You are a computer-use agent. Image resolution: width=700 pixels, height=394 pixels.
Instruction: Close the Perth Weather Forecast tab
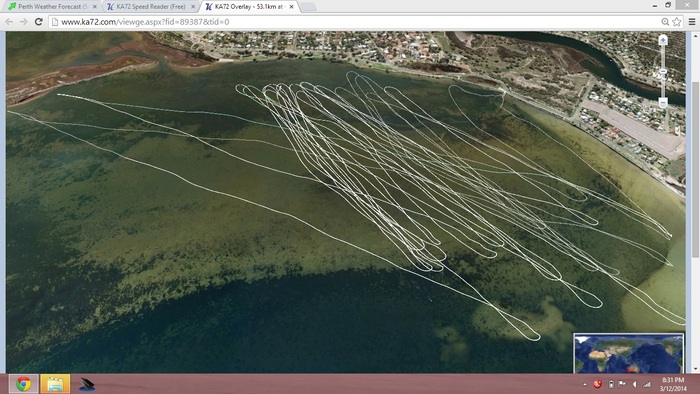click(x=95, y=7)
